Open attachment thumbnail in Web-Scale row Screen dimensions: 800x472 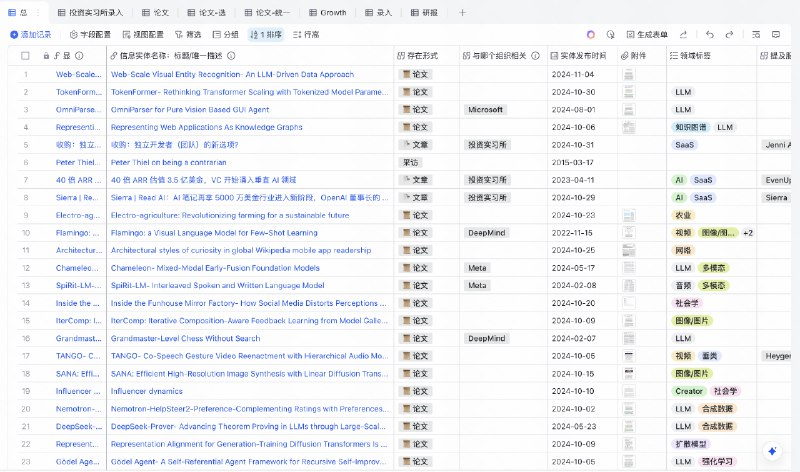[x=629, y=74]
